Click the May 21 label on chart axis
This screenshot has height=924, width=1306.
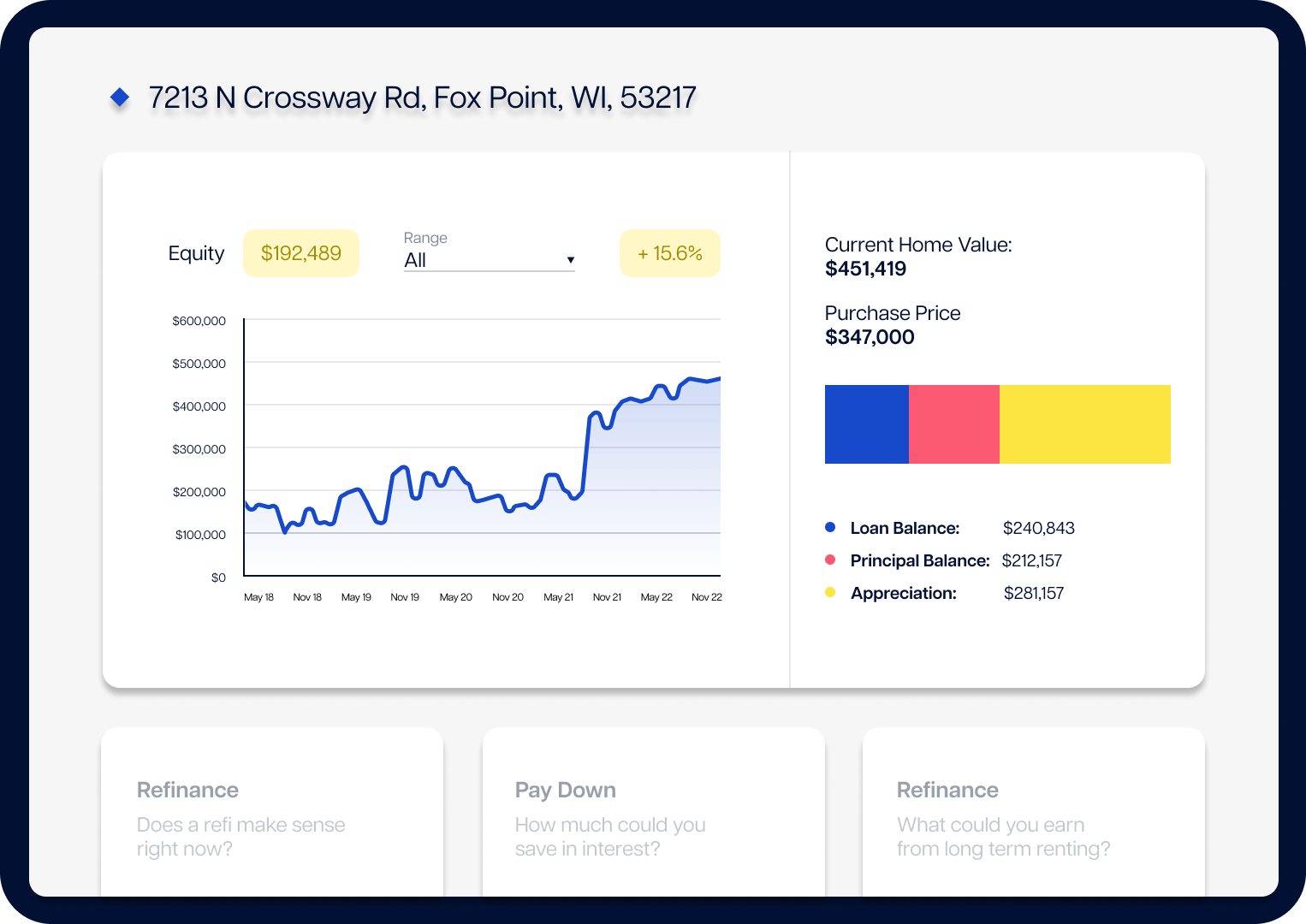558,597
